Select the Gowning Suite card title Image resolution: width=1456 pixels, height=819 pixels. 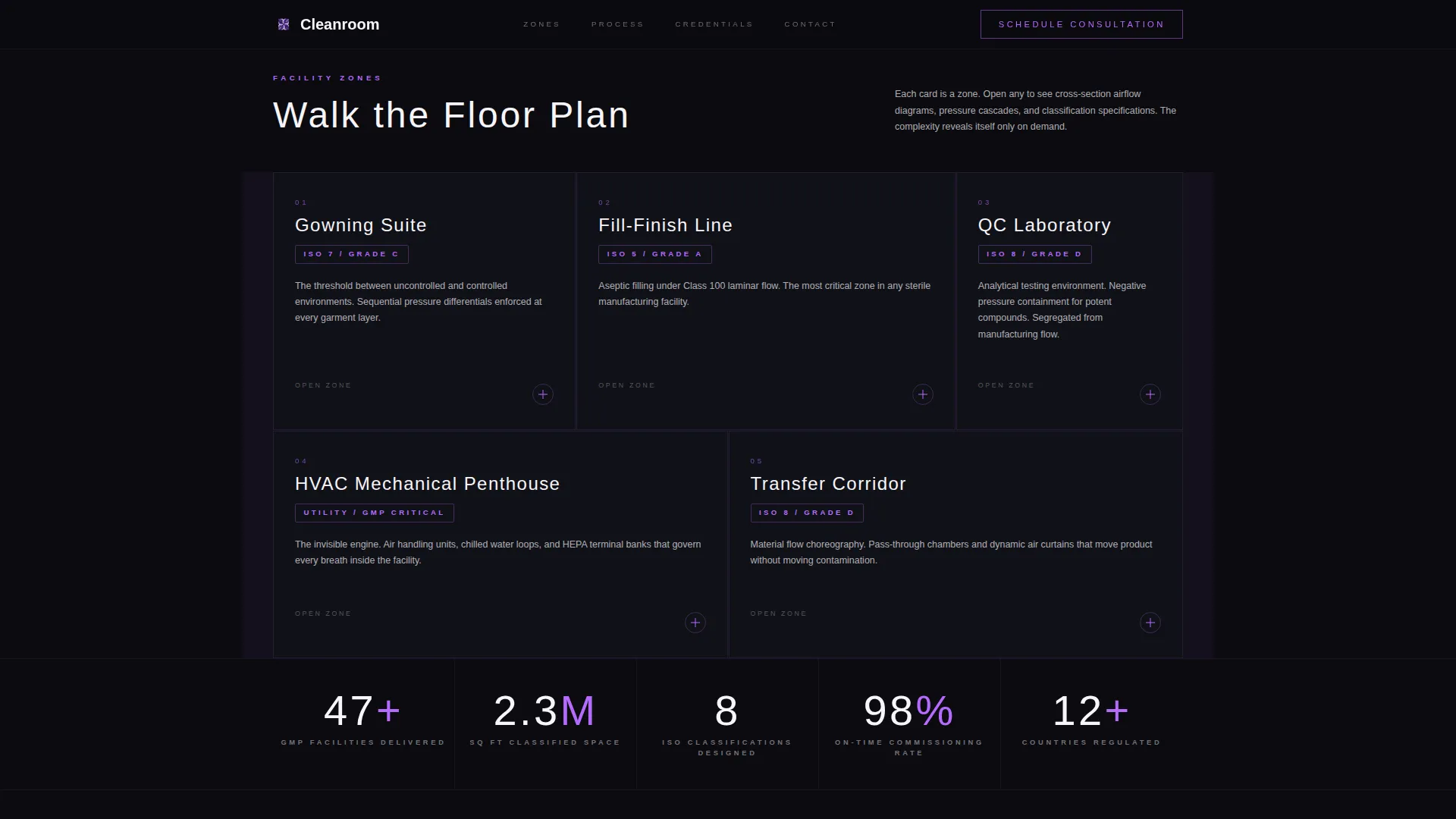pos(361,225)
